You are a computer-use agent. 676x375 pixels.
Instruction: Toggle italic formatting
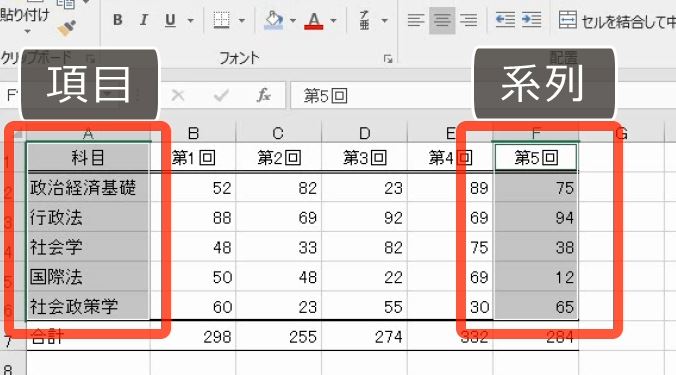click(x=144, y=20)
